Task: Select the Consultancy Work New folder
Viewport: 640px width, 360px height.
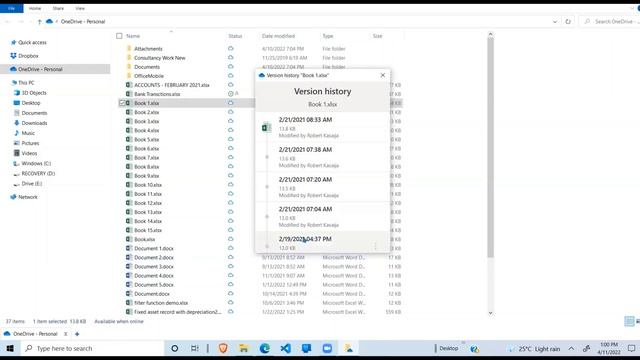Action: pos(160,58)
